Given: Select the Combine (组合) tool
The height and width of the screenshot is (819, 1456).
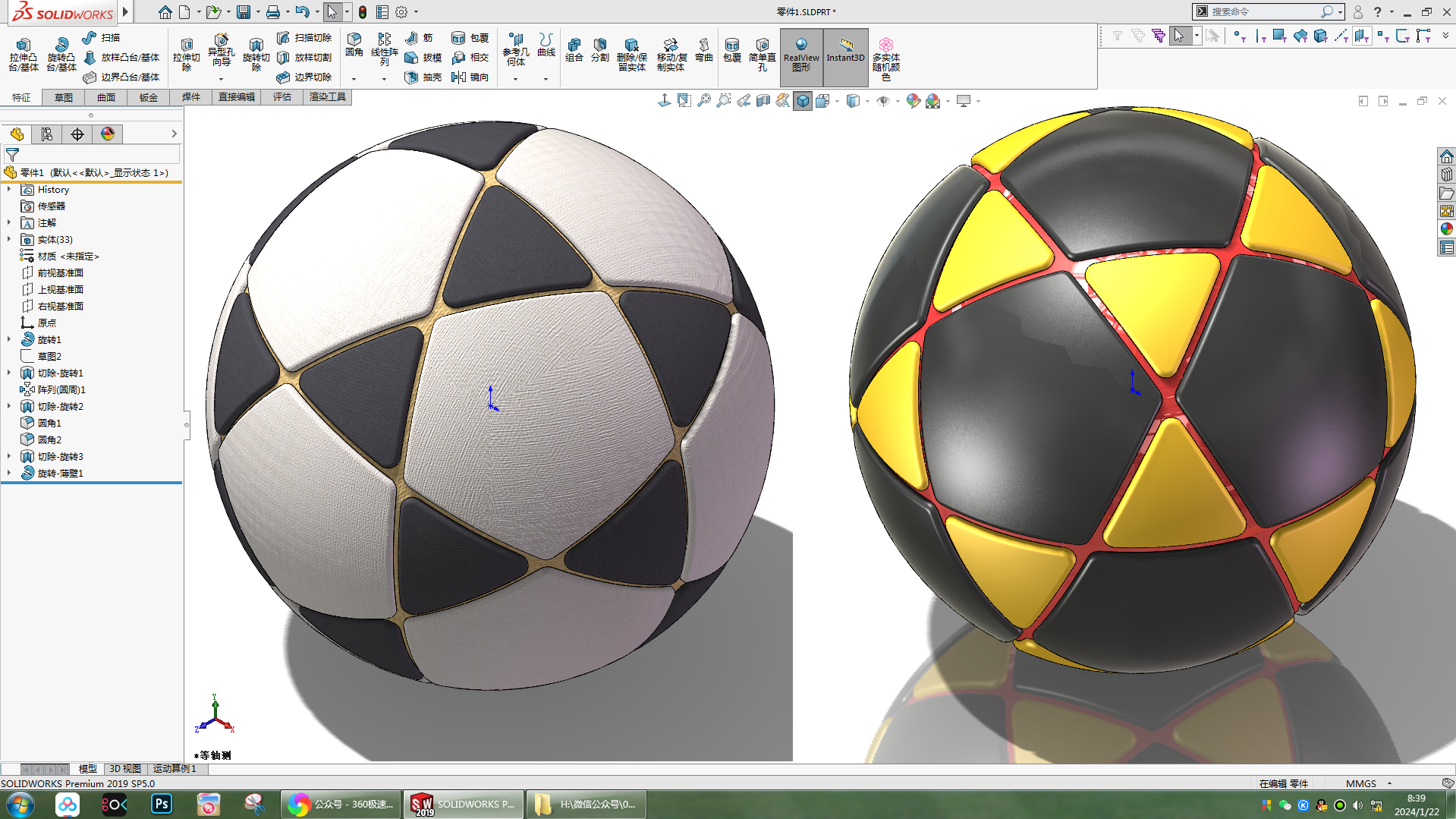Looking at the screenshot, I should click(574, 50).
